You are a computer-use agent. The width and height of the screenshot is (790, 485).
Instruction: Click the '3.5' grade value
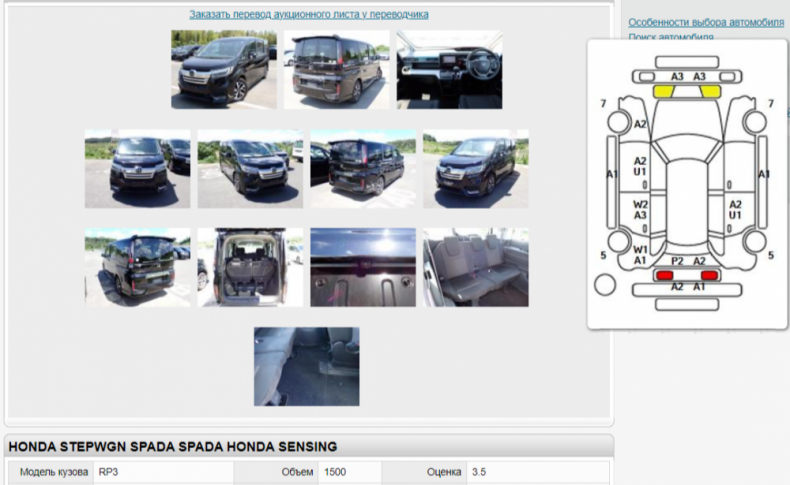coord(479,472)
